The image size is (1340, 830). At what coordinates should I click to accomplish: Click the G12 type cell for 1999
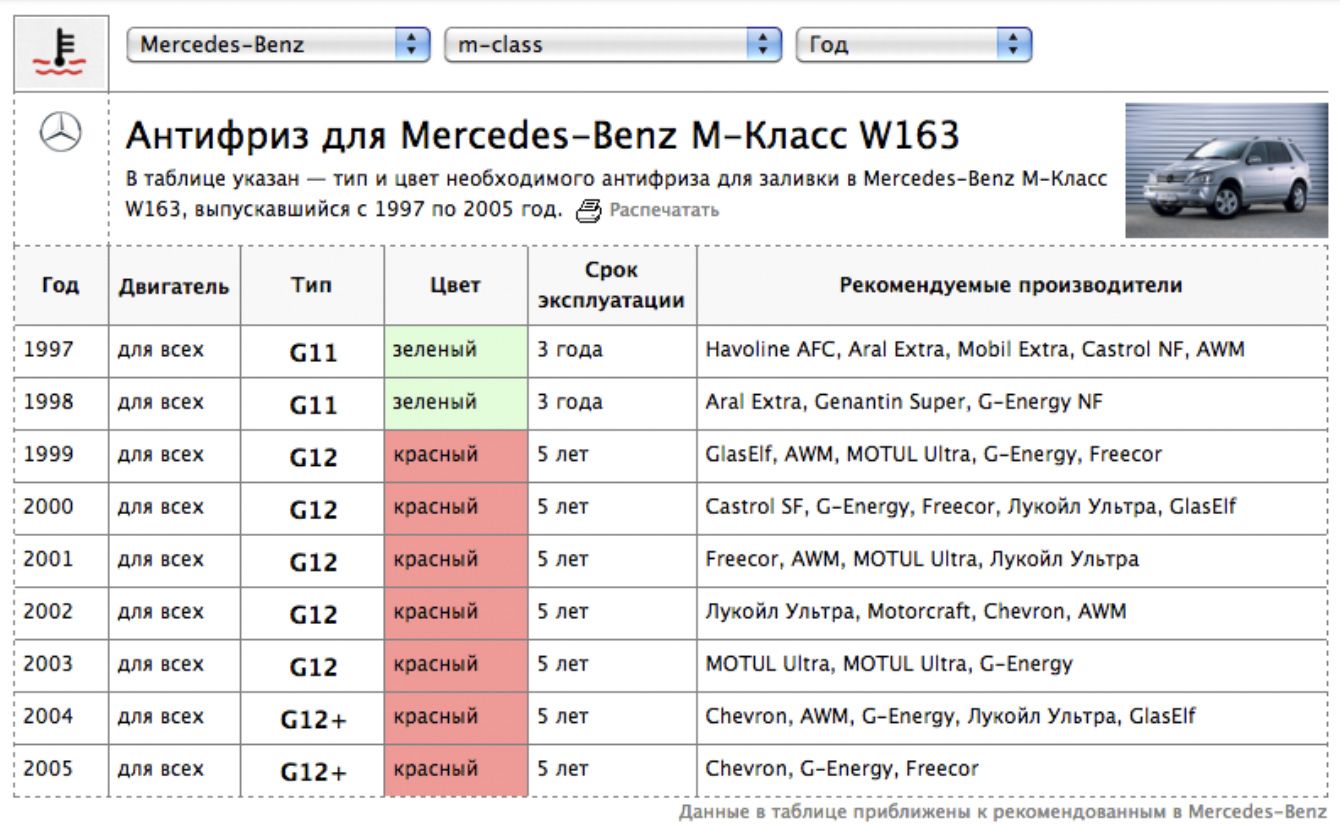(x=312, y=455)
